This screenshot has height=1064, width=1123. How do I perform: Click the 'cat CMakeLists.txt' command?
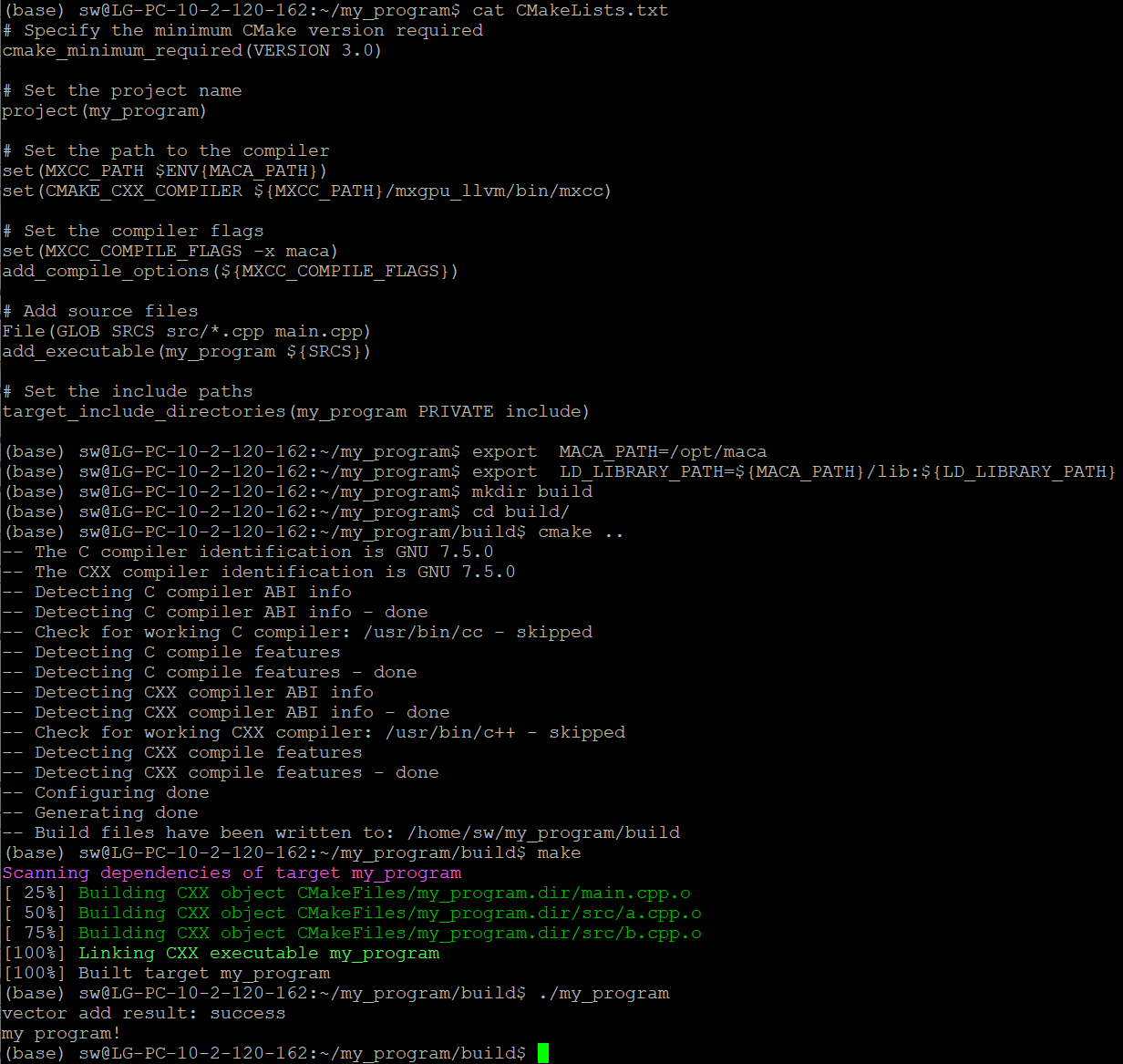(570, 10)
